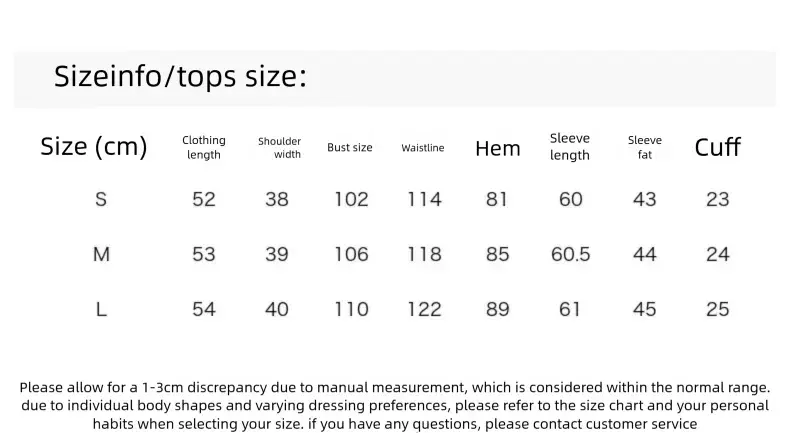Select the 'Hem' column header
Image resolution: width=790 pixels, height=433 pixels.
tap(498, 149)
